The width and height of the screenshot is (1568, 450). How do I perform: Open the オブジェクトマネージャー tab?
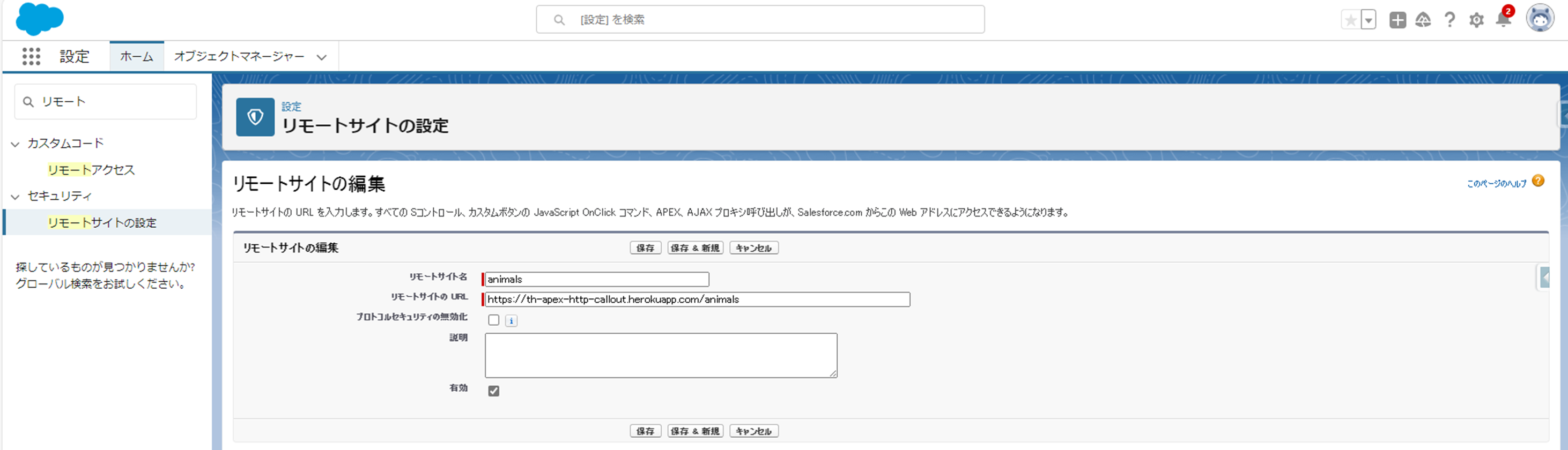point(239,57)
